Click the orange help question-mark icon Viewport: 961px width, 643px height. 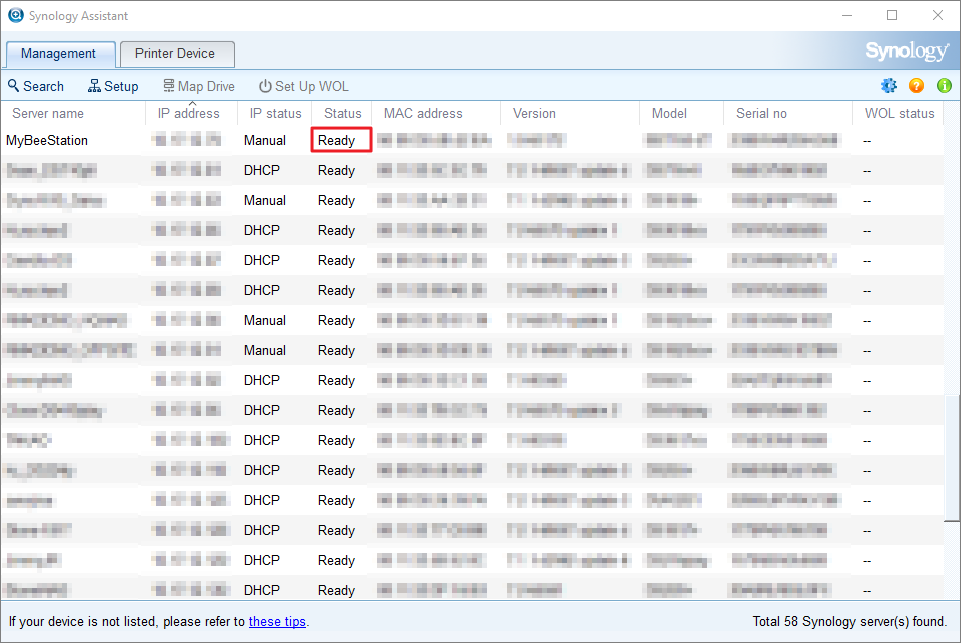pyautogui.click(x=916, y=86)
